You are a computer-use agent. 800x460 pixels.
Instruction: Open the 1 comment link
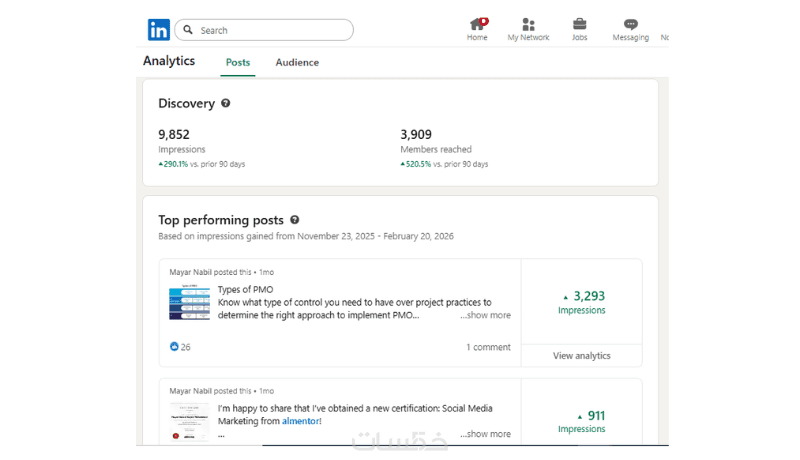(x=488, y=347)
